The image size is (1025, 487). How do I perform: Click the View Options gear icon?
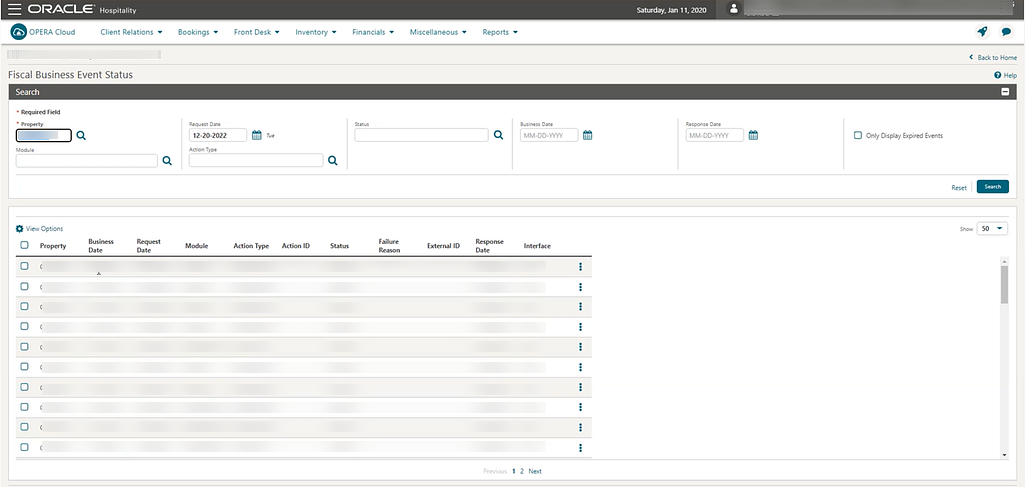(20, 229)
